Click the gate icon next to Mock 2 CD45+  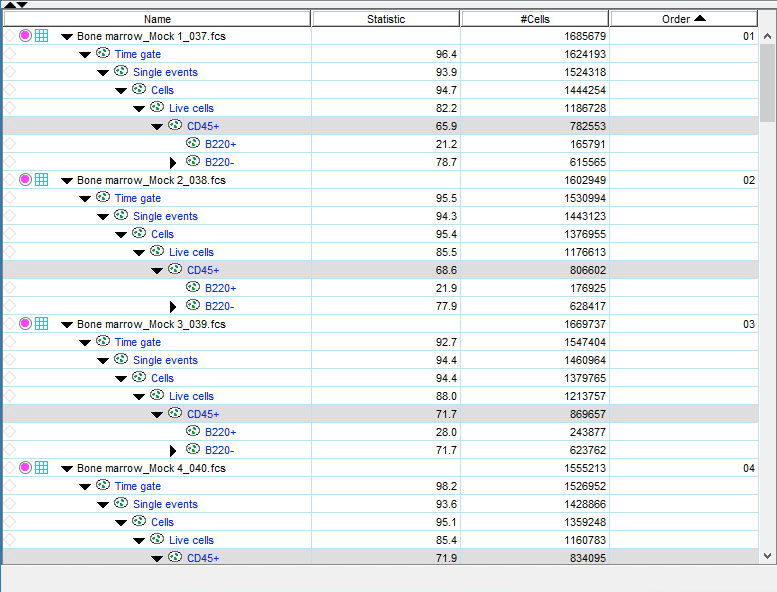coord(175,270)
